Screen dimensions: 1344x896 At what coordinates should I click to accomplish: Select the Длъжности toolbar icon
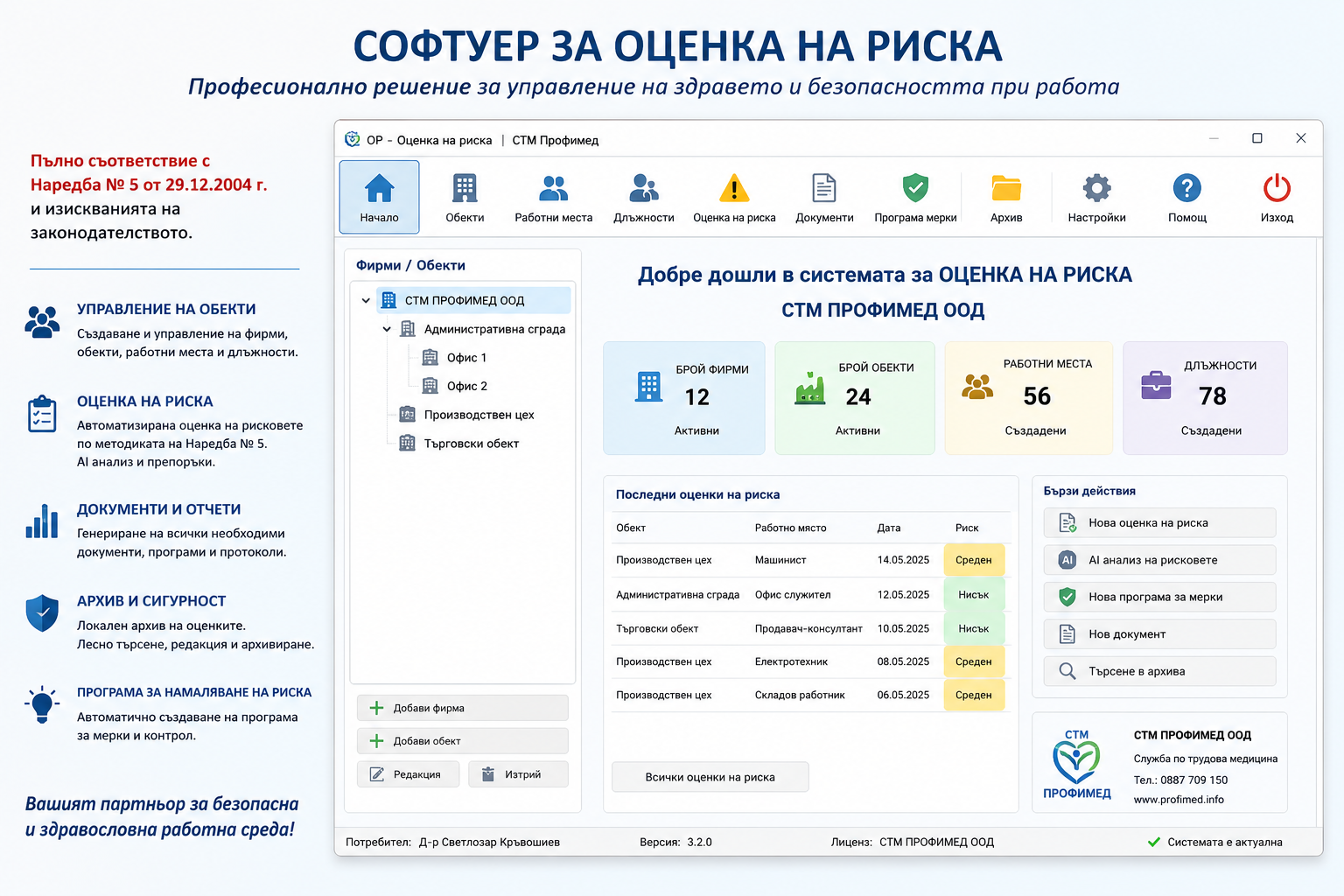[644, 197]
